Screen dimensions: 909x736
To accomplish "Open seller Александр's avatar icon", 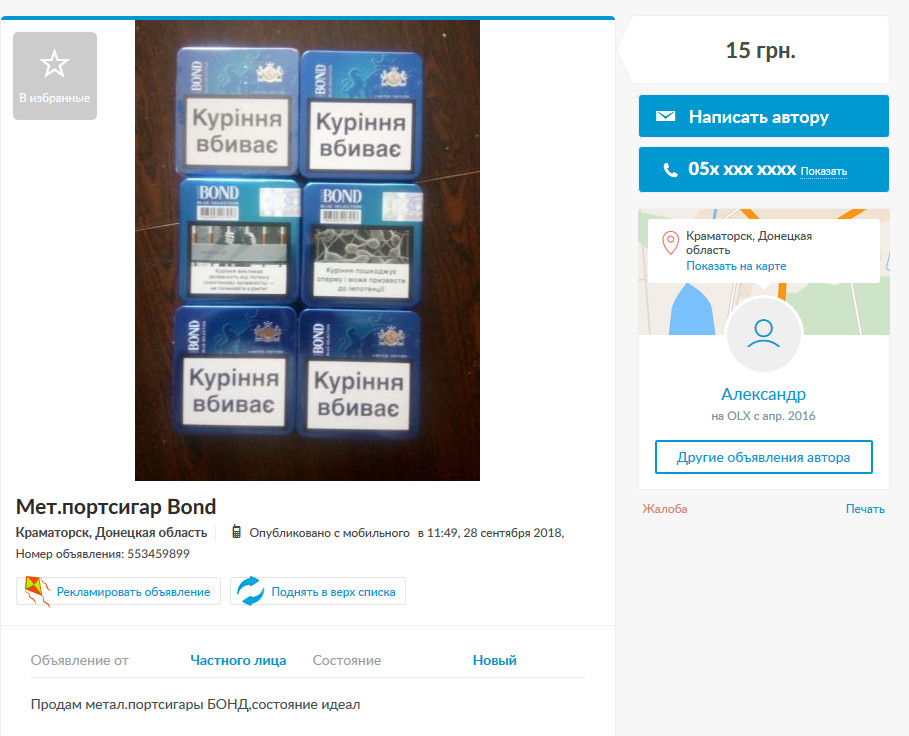I will 763,334.
